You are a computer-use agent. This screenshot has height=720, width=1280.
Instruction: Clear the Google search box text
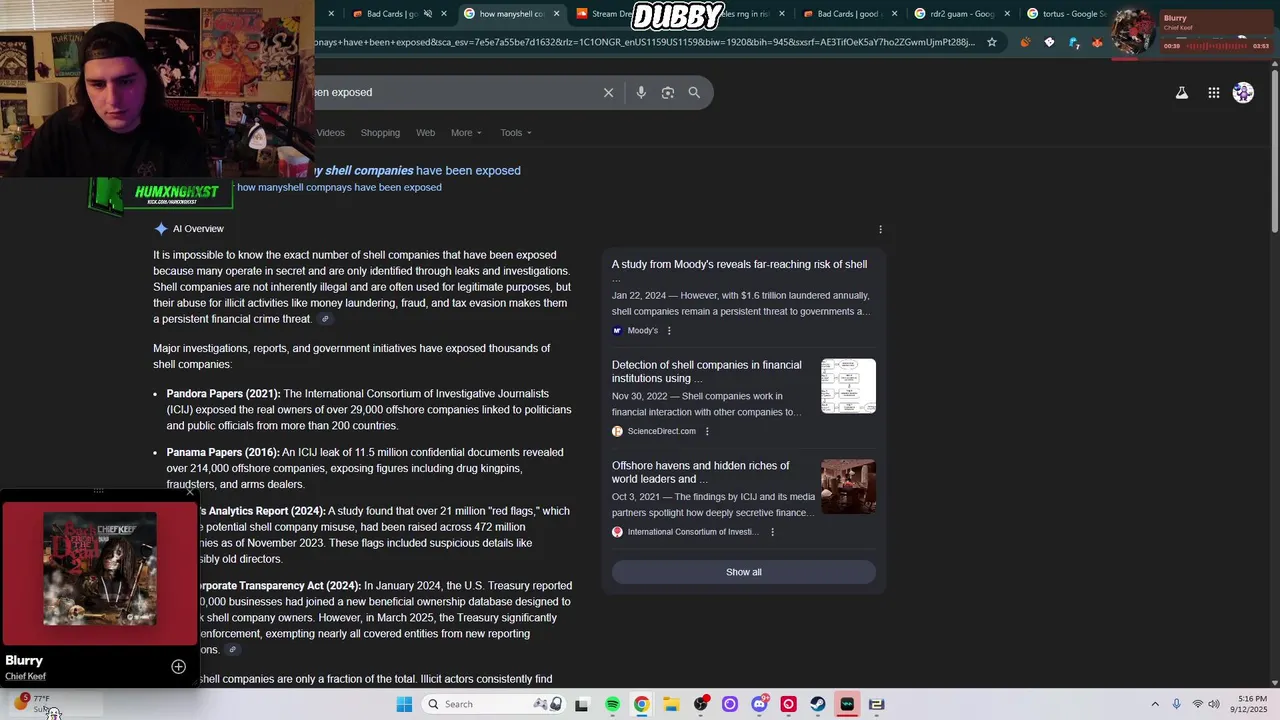(608, 92)
